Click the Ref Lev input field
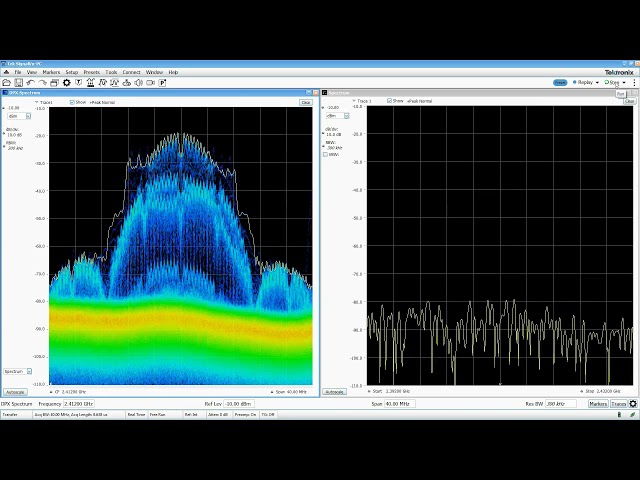Image resolution: width=640 pixels, height=480 pixels. (239, 404)
